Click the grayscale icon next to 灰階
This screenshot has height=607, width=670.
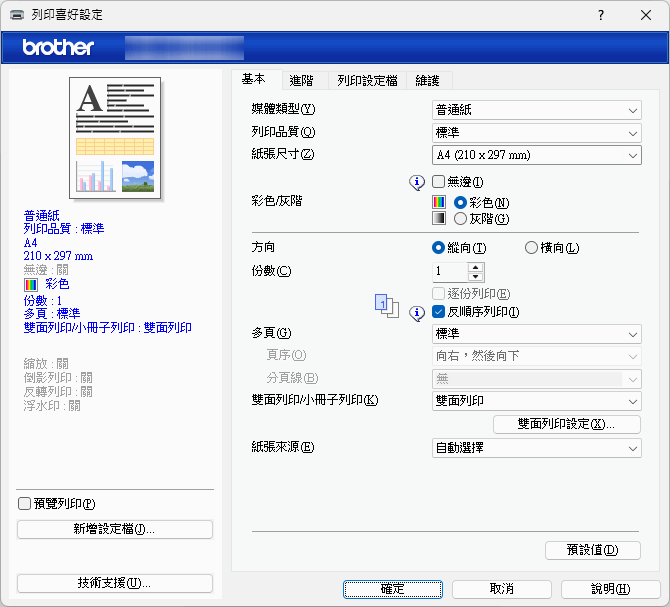click(439, 218)
